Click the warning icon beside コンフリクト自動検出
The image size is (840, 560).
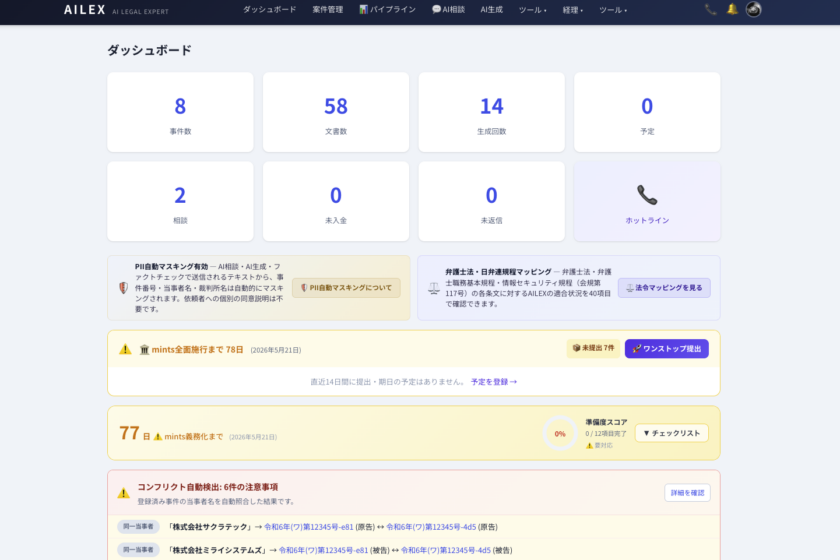pyautogui.click(x=124, y=493)
